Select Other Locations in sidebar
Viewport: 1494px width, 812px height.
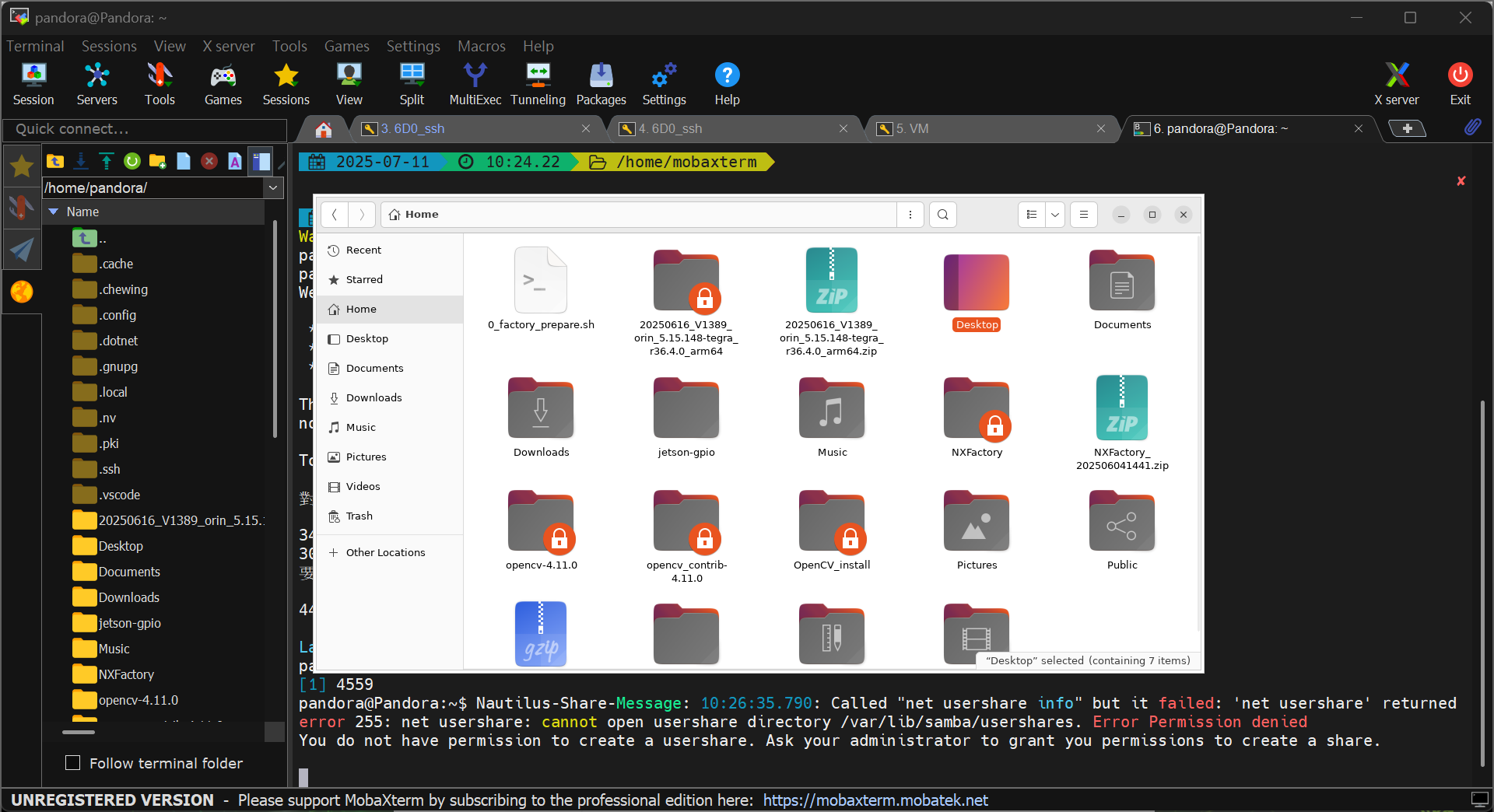click(385, 552)
